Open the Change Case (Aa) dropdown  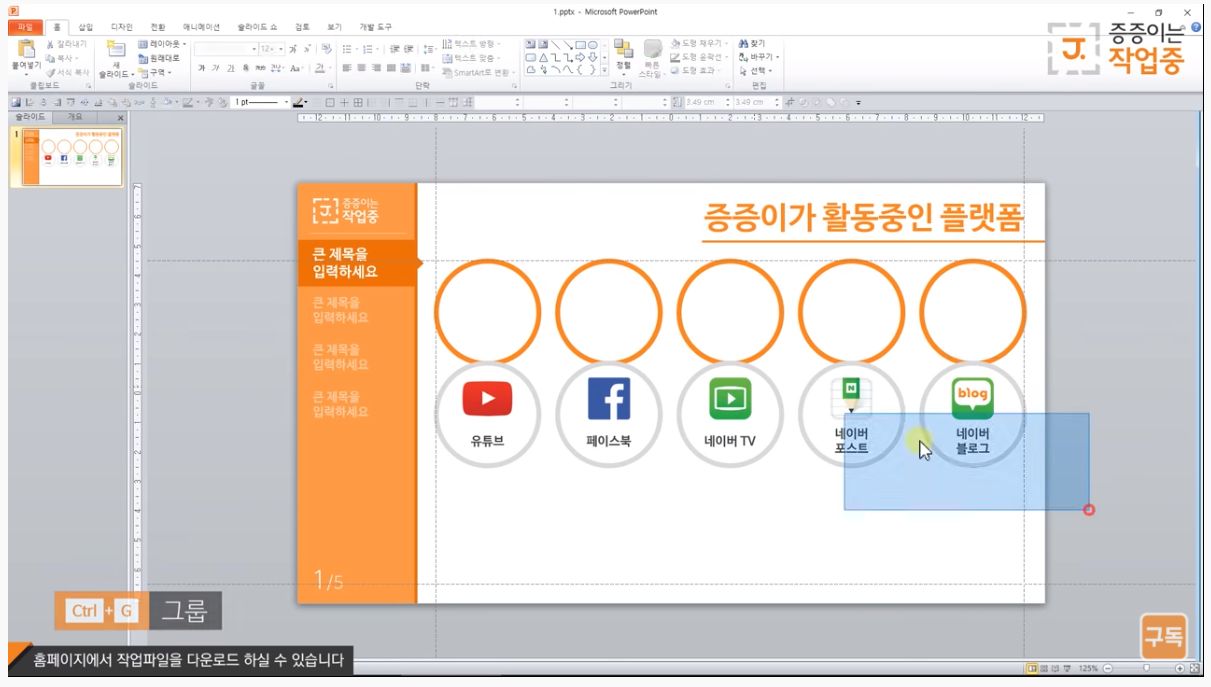pos(297,68)
